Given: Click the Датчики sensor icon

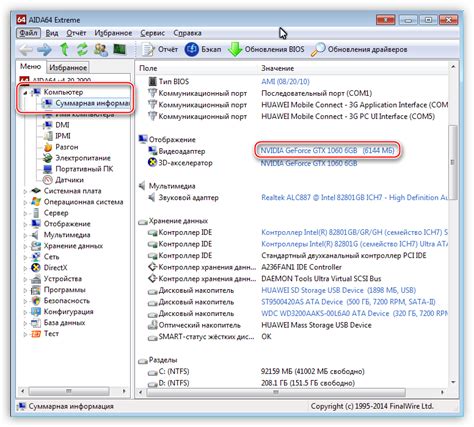Looking at the screenshot, I should click(48, 180).
